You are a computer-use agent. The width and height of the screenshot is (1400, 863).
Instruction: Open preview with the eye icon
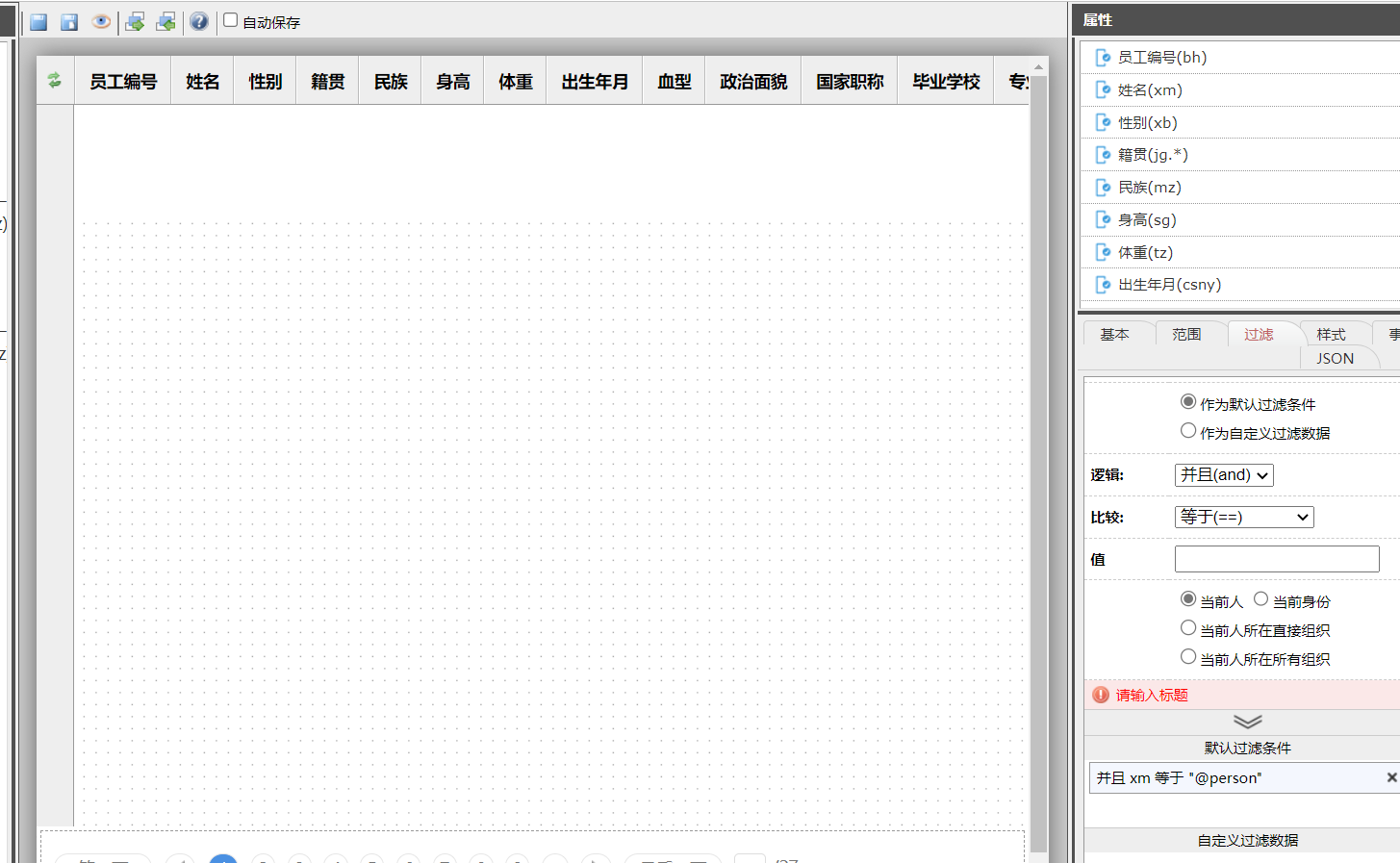[101, 21]
